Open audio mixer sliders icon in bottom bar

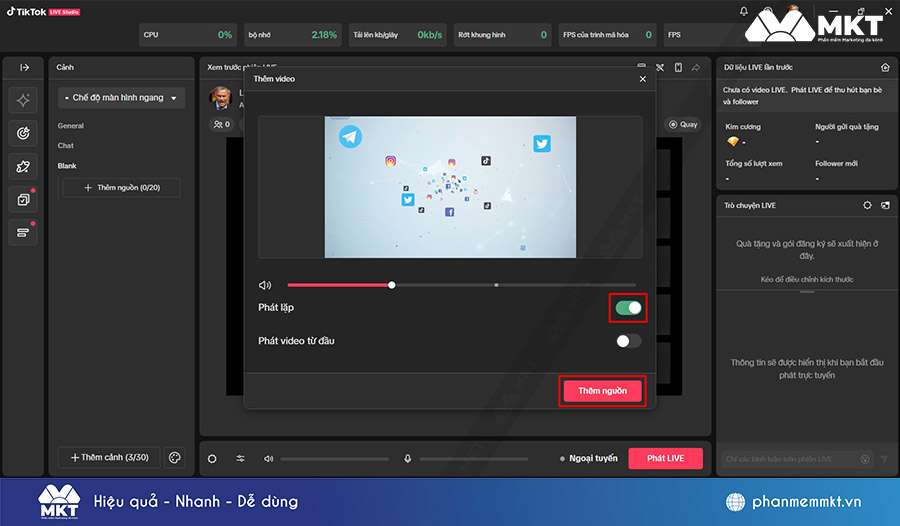coord(241,459)
